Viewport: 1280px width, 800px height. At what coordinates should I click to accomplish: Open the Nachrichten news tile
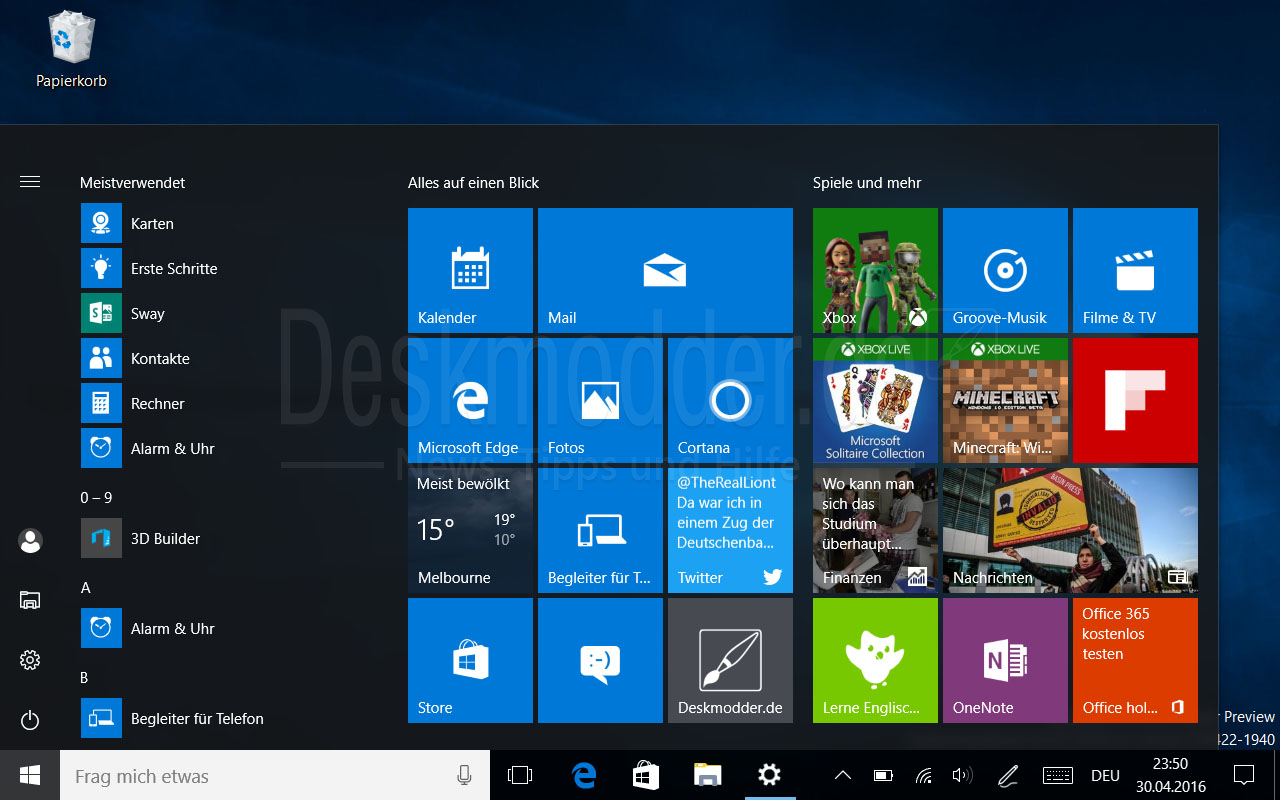[1070, 530]
